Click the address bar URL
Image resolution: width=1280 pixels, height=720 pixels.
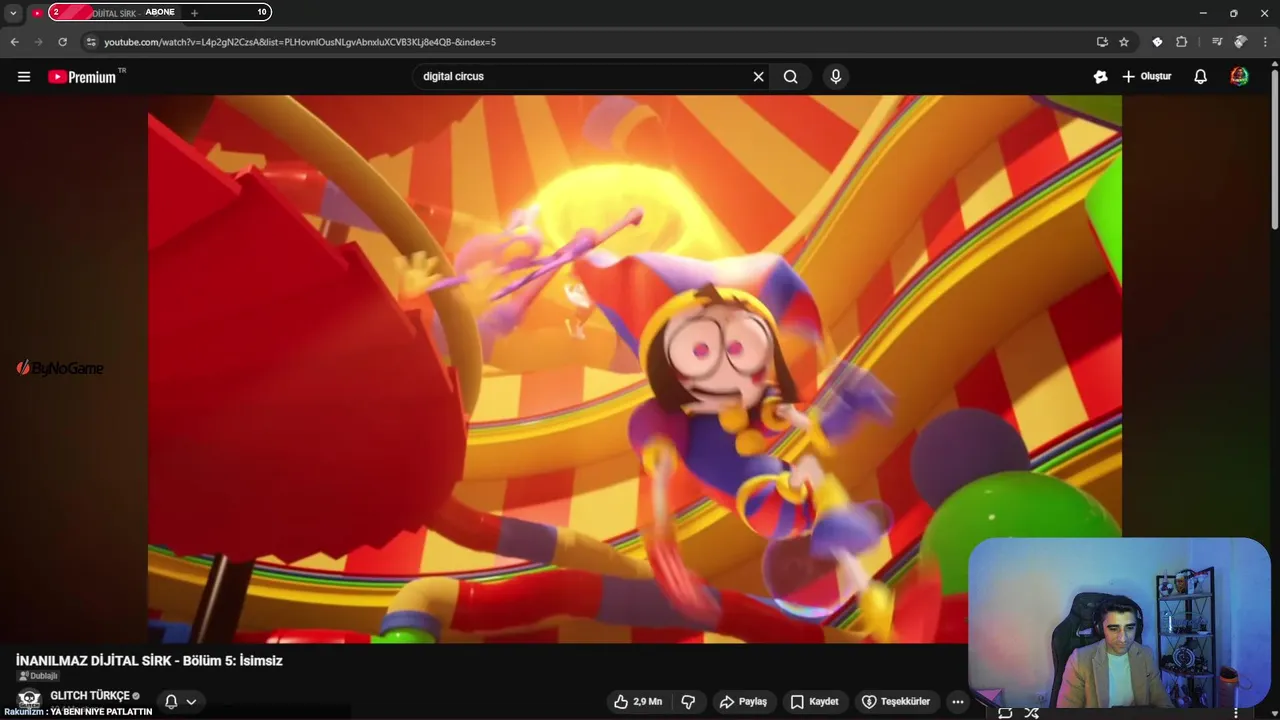tap(300, 42)
